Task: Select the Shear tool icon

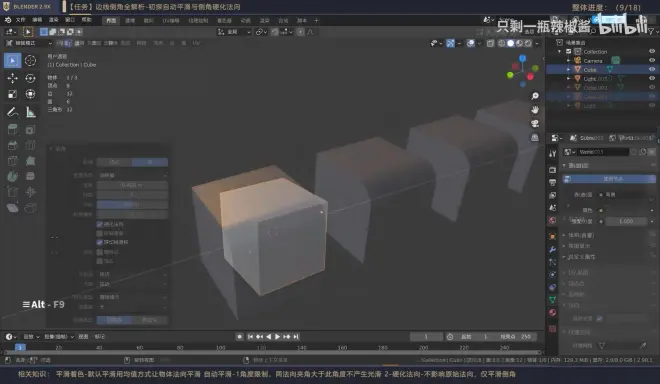Action: click(13, 208)
